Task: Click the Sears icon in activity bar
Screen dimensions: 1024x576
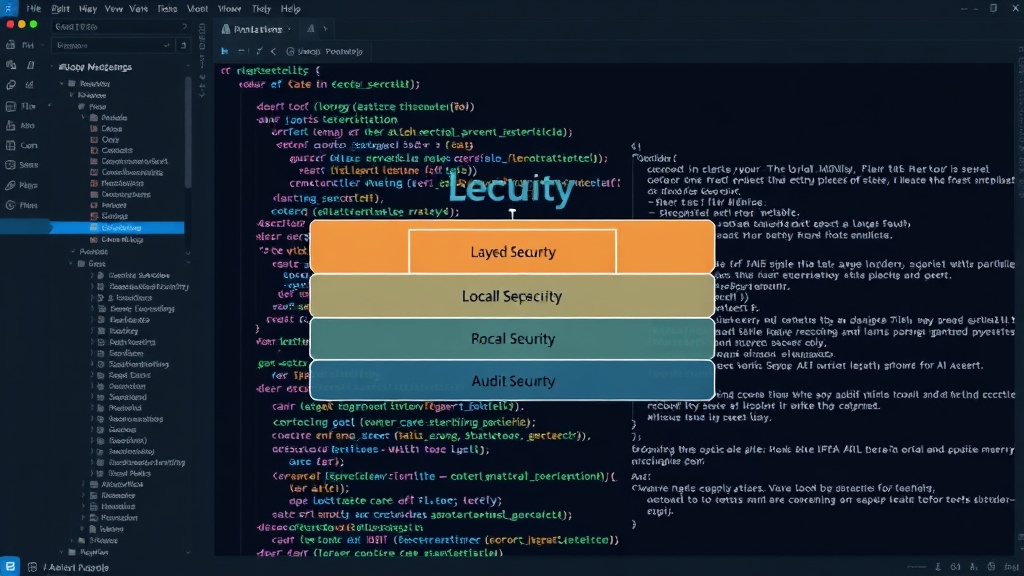Action: (11, 165)
